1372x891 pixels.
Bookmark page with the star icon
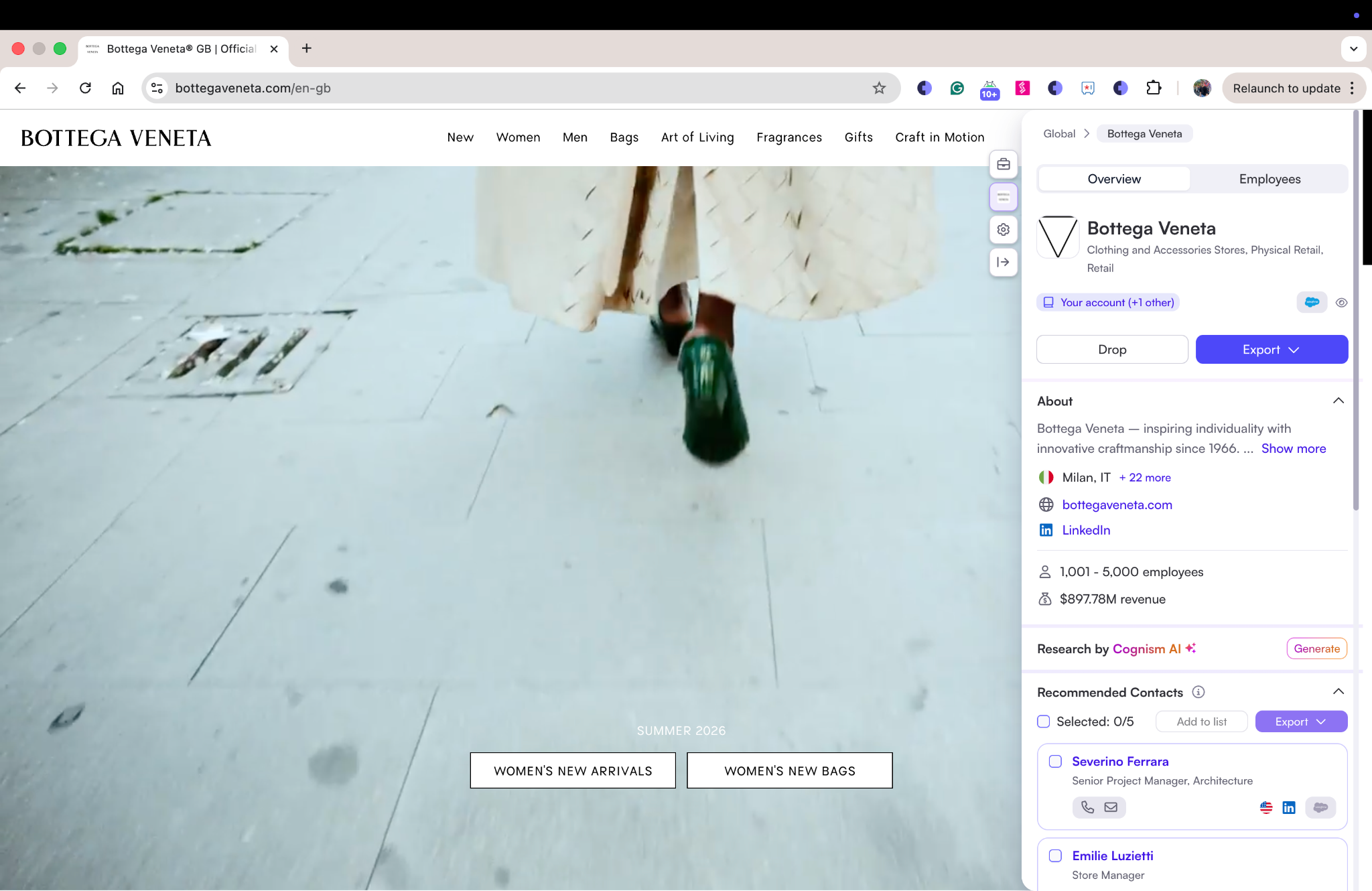(879, 88)
